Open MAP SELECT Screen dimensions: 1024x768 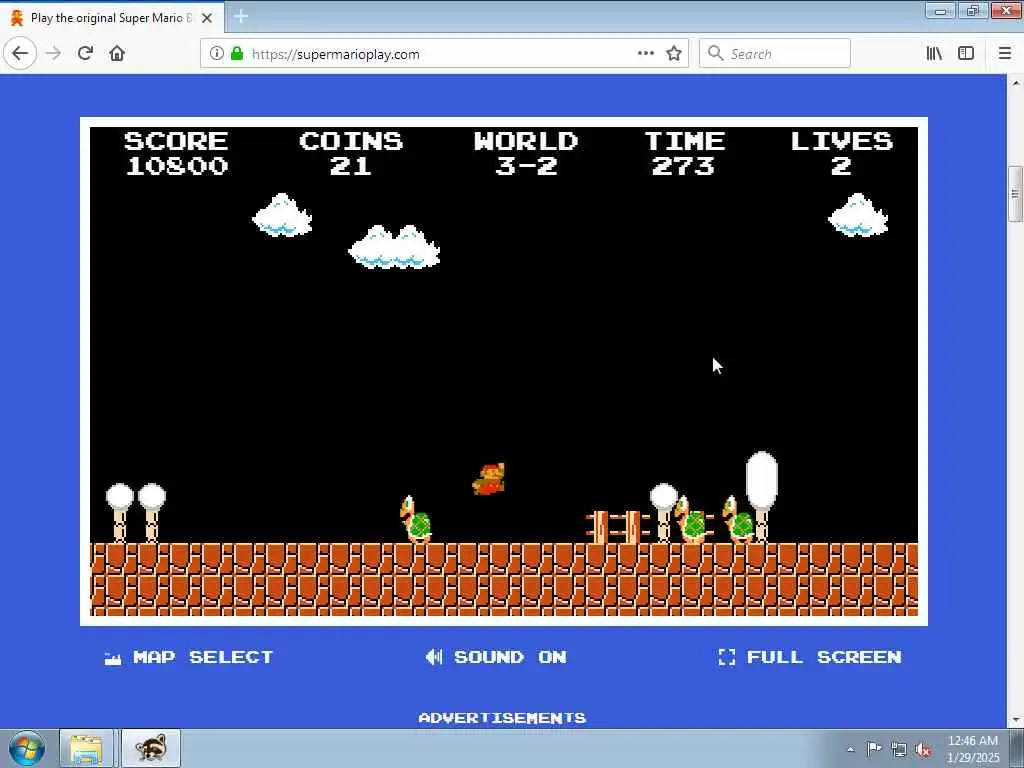point(189,657)
